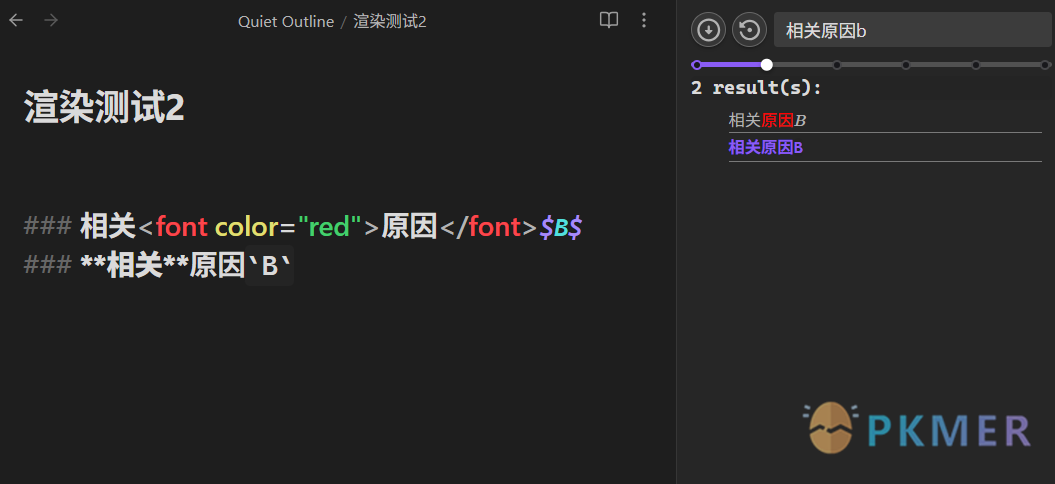Navigate back with the left arrow
This screenshot has height=484, width=1055.
point(16,21)
